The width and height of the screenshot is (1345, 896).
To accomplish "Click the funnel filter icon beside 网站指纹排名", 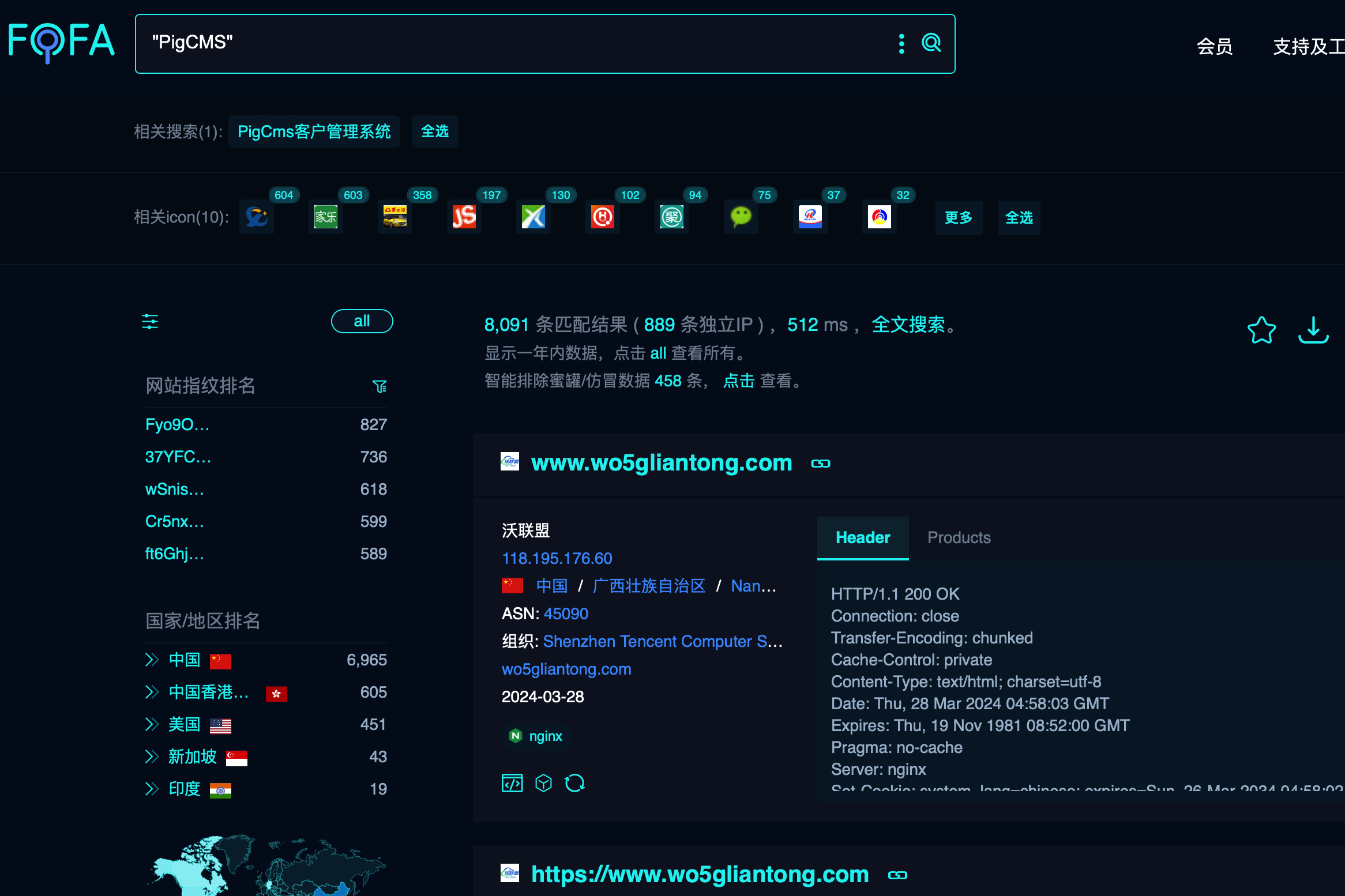I will pos(379,386).
